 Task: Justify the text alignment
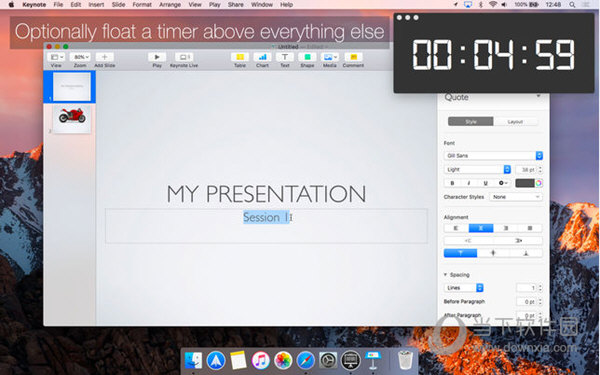coord(530,228)
